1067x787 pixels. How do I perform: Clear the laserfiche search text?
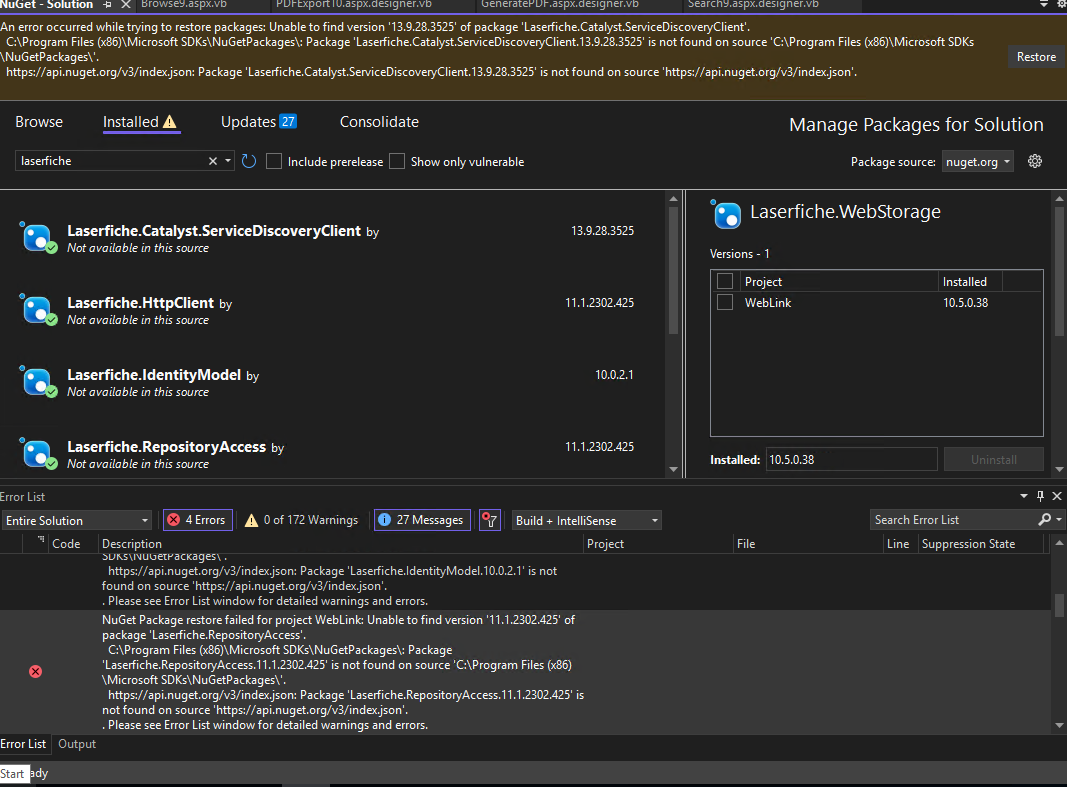(213, 161)
